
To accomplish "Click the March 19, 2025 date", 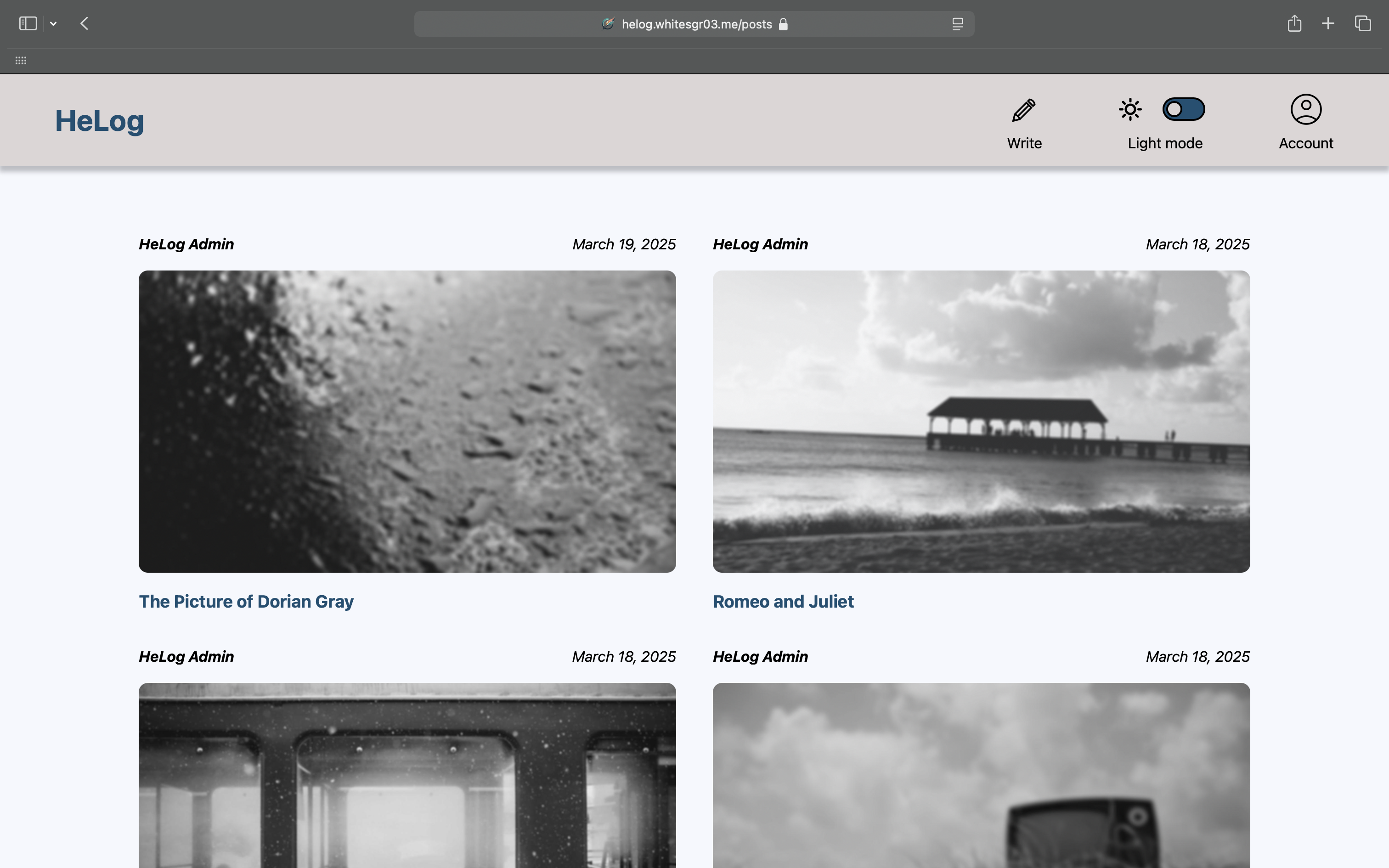I will tap(624, 244).
